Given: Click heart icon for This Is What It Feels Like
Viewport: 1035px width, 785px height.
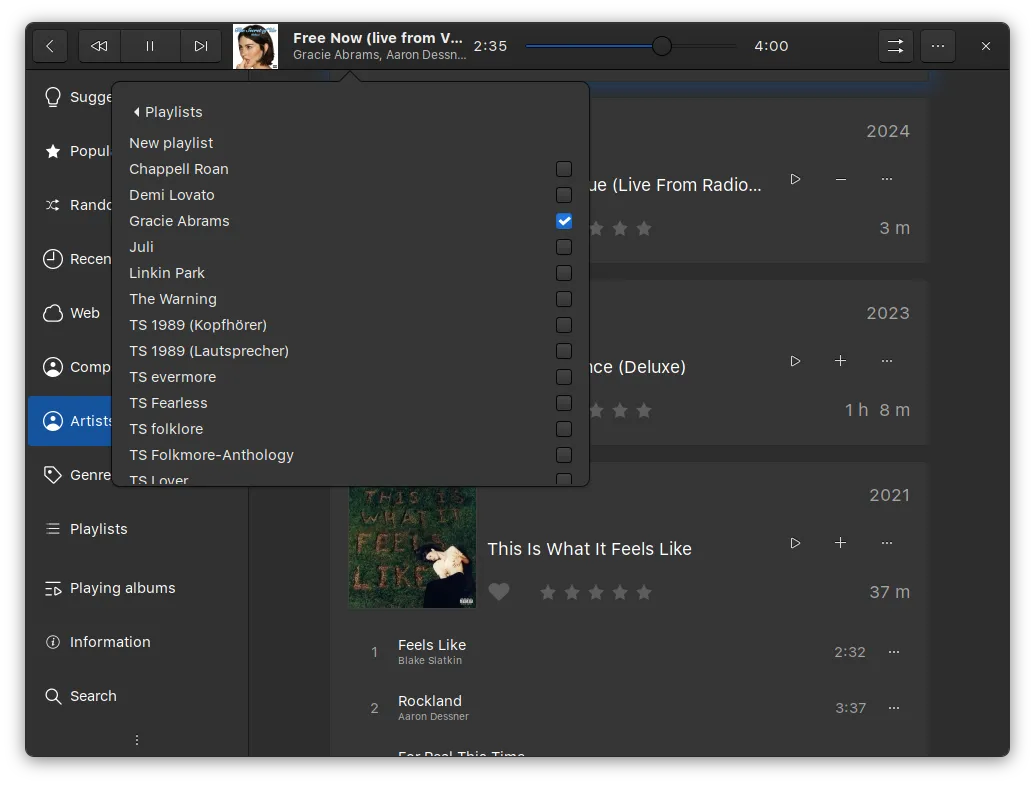Looking at the screenshot, I should coord(499,592).
